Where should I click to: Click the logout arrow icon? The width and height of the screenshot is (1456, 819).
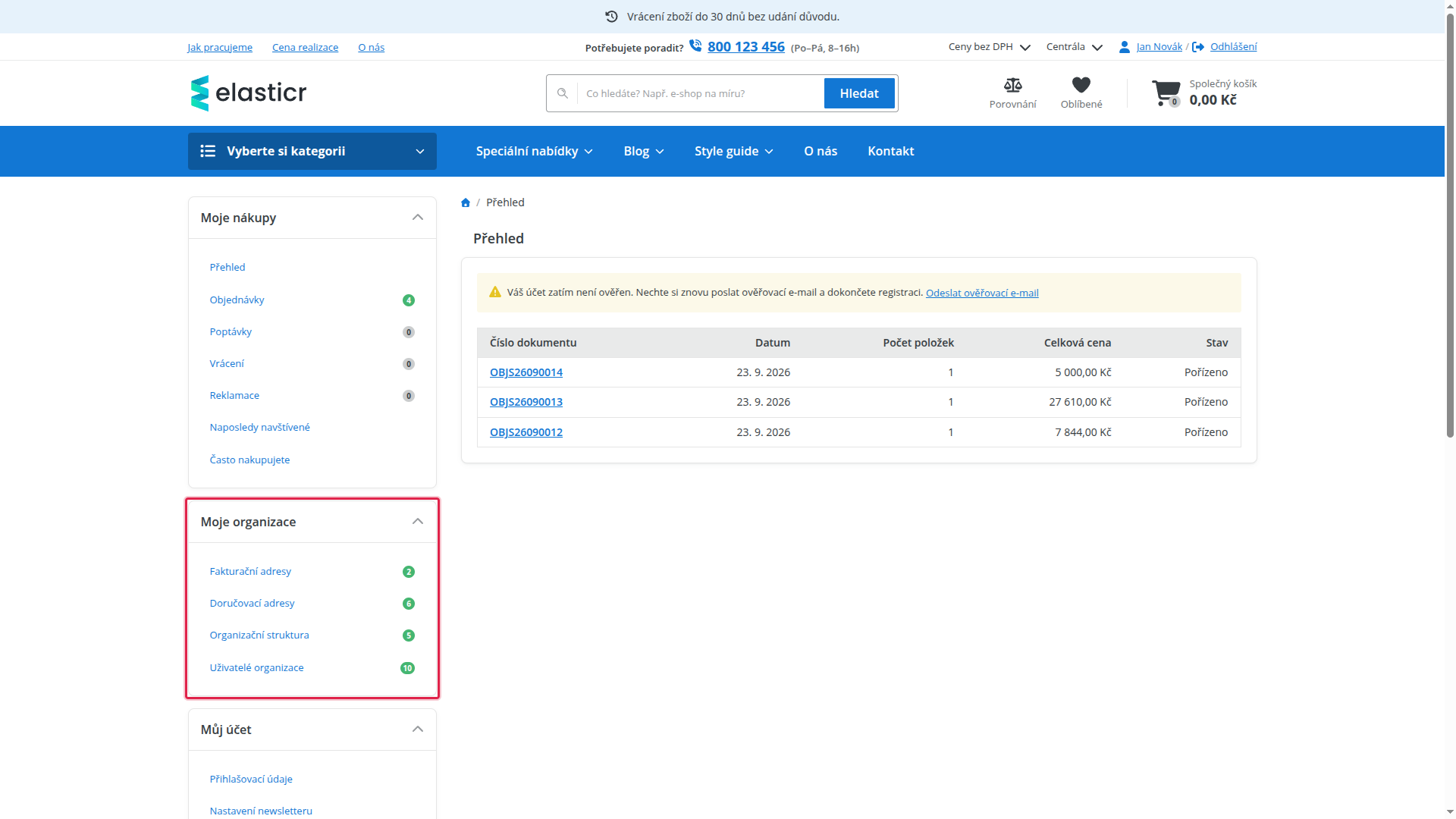point(1198,47)
